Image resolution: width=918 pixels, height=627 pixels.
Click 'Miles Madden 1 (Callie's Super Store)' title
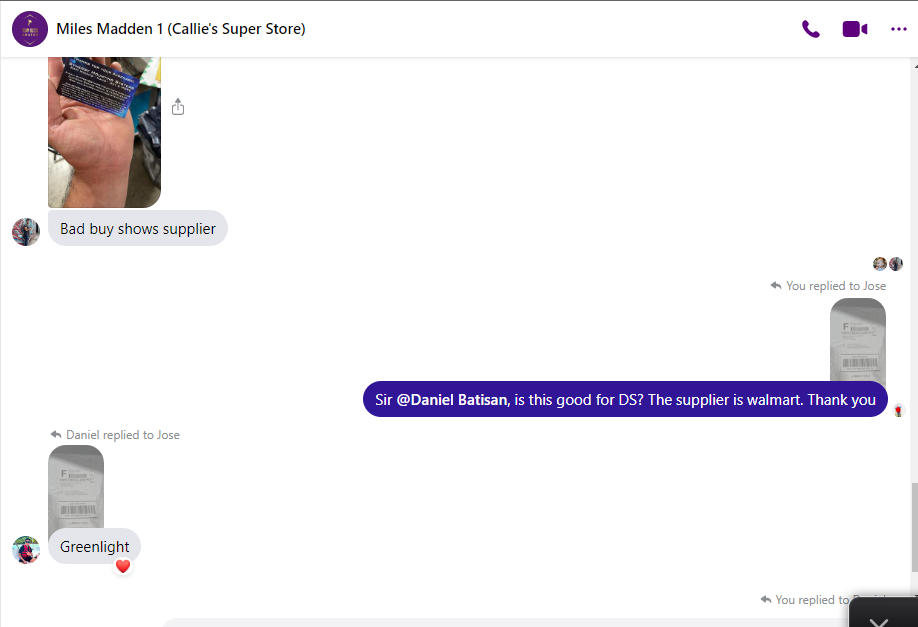point(181,29)
